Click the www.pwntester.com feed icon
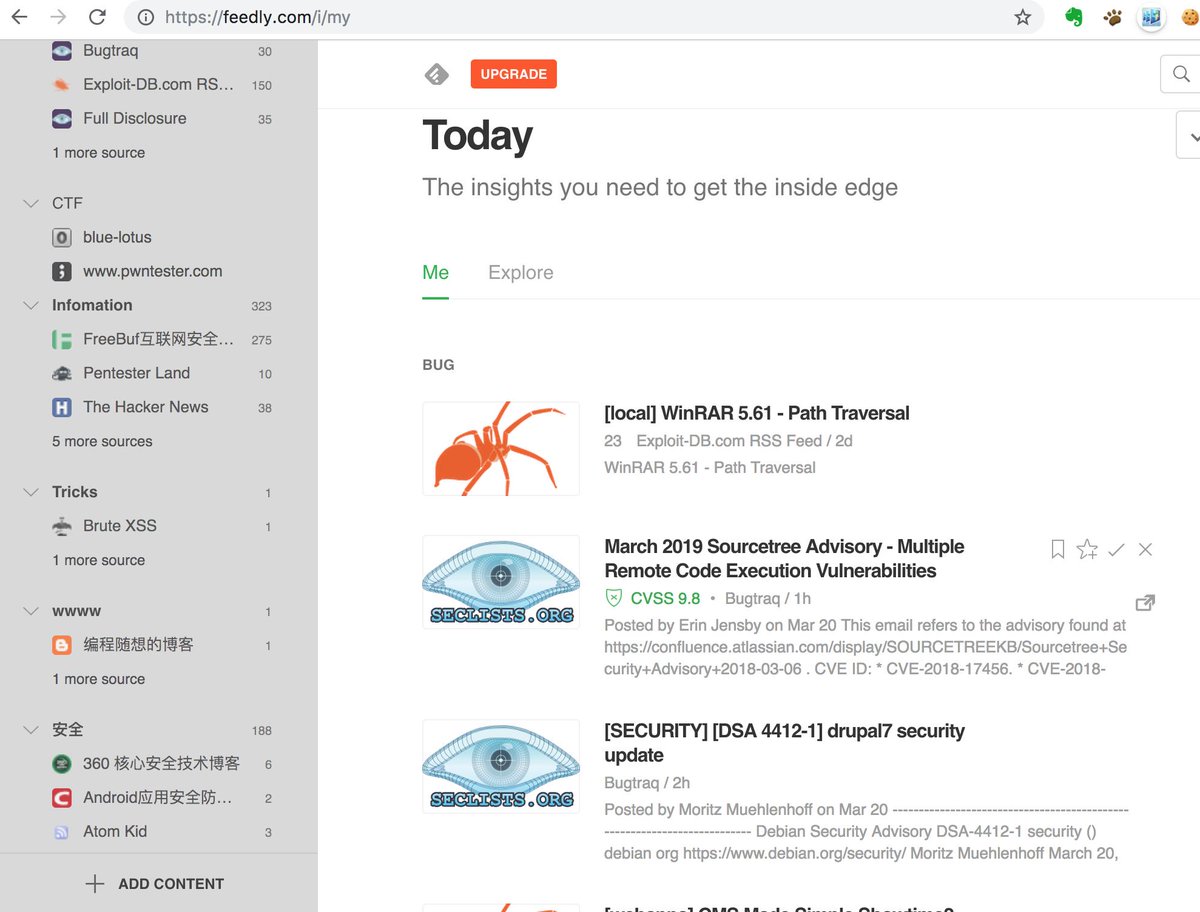Screen dimensions: 1200x912 click(62, 271)
